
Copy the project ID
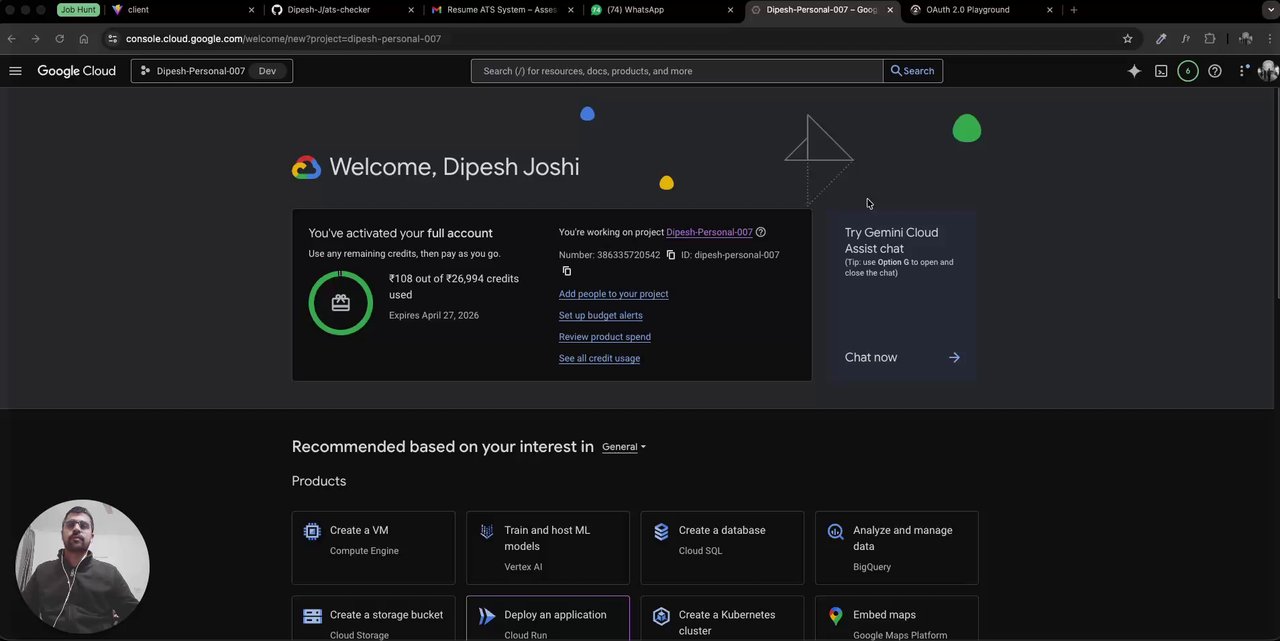coord(567,271)
